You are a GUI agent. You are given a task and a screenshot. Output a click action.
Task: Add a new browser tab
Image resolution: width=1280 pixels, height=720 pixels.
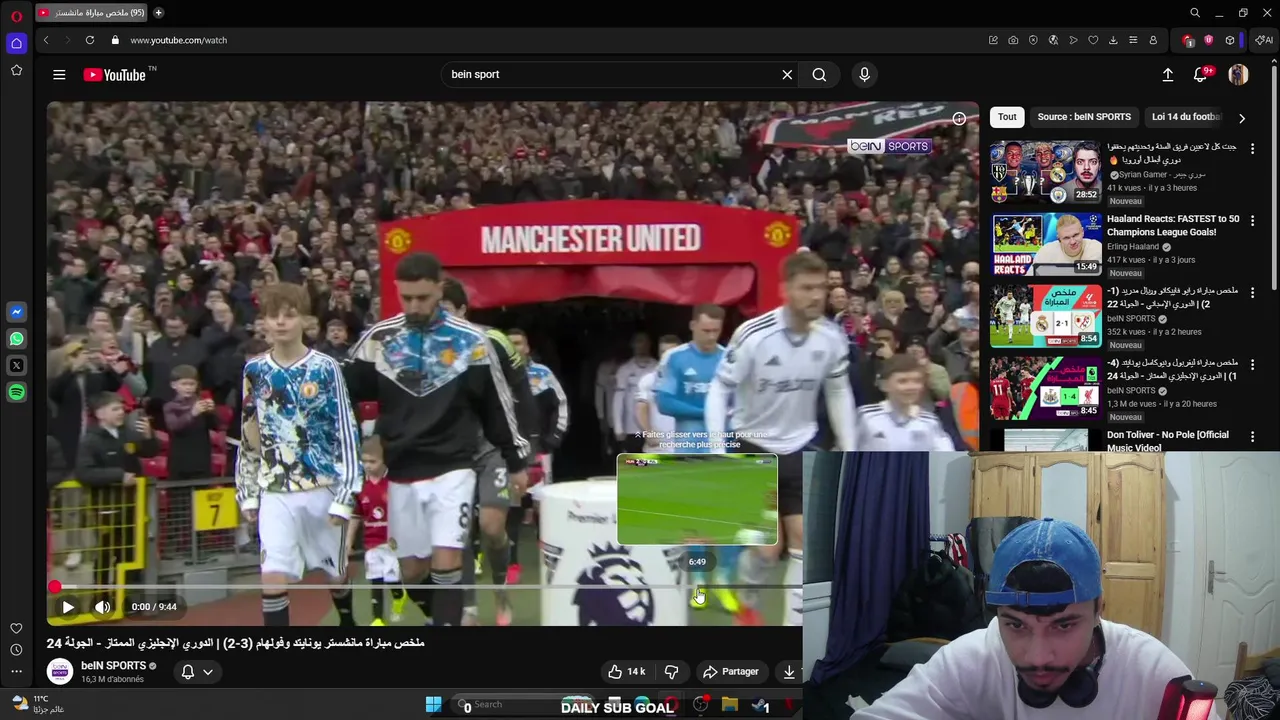[158, 13]
